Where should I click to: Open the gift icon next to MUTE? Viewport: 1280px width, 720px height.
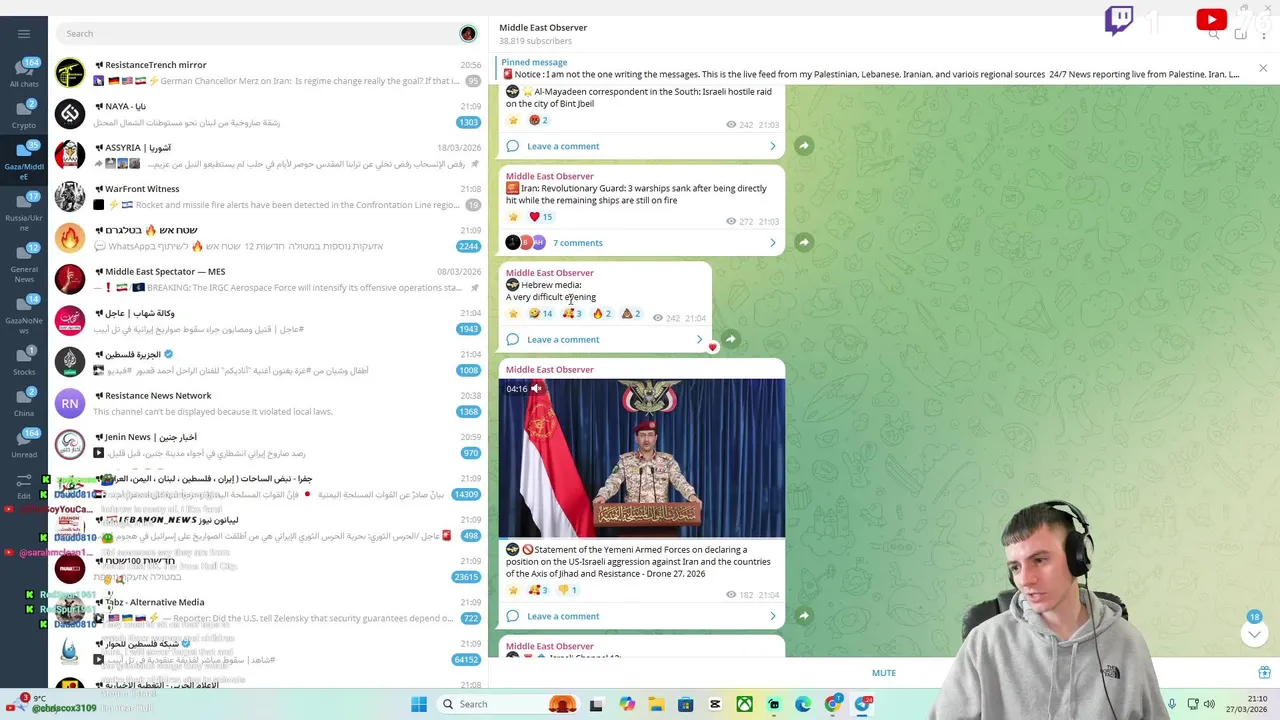click(x=1264, y=673)
